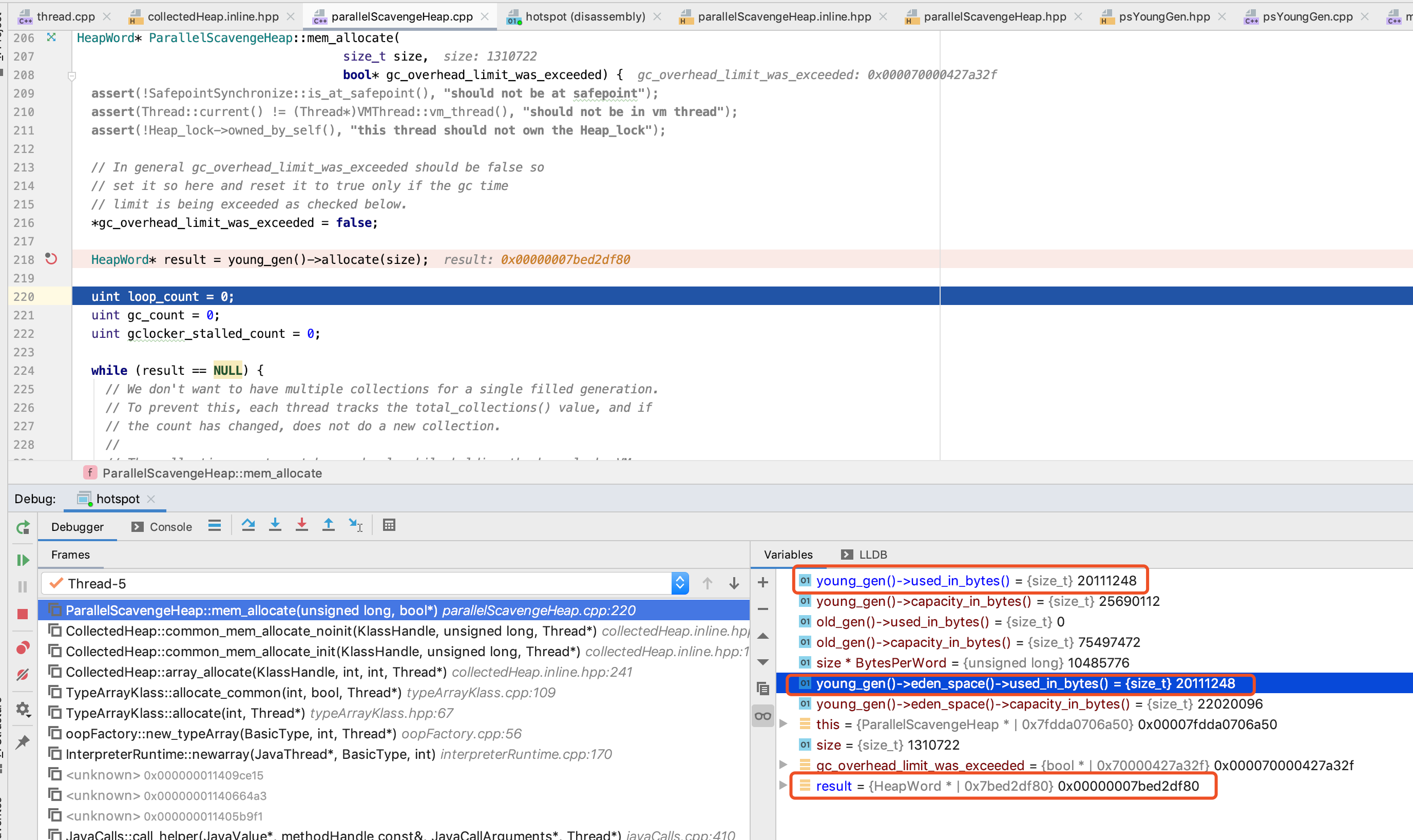The height and width of the screenshot is (840, 1413).
Task: Add a new watch with the plus button
Action: click(x=763, y=582)
